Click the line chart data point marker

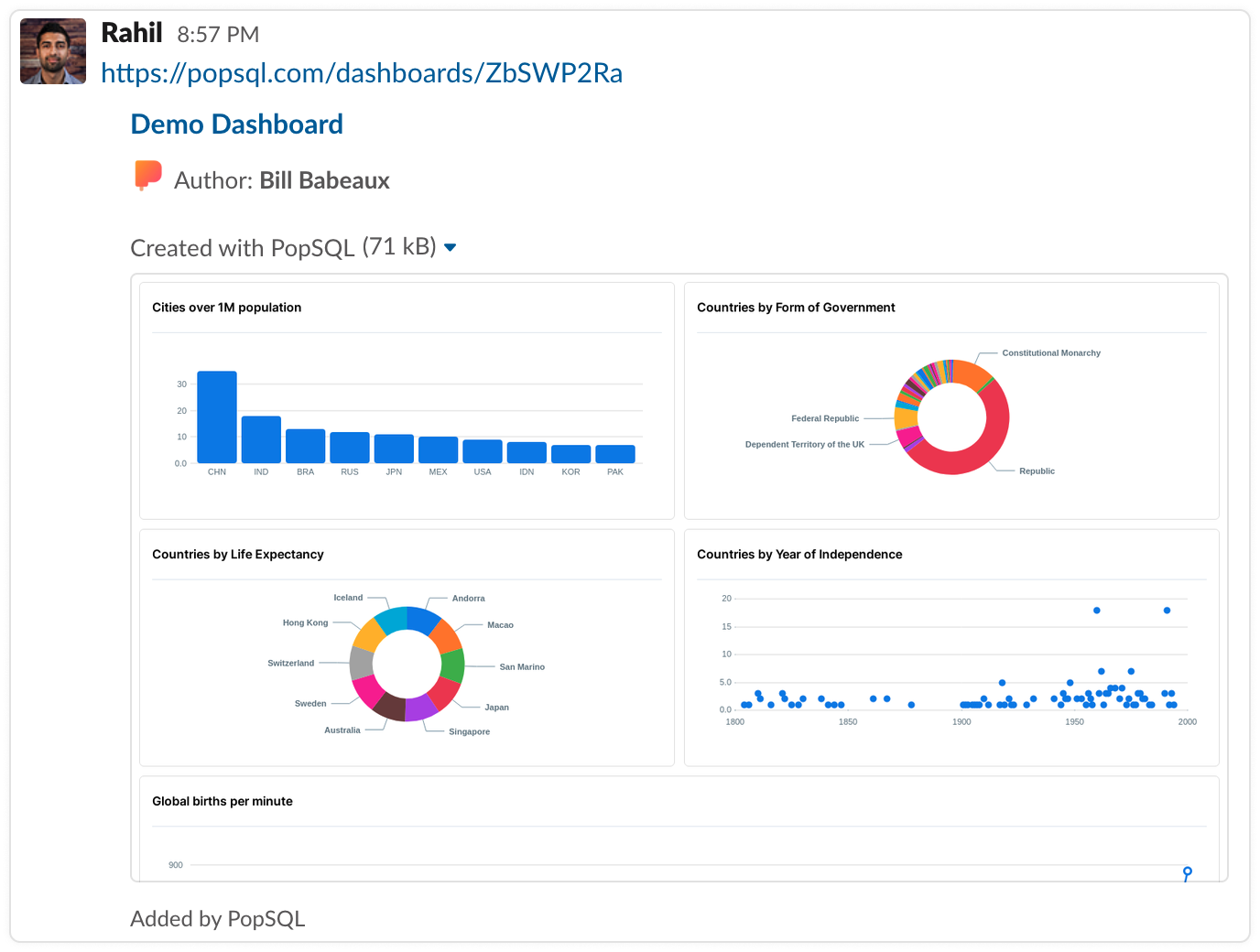coord(1188,871)
